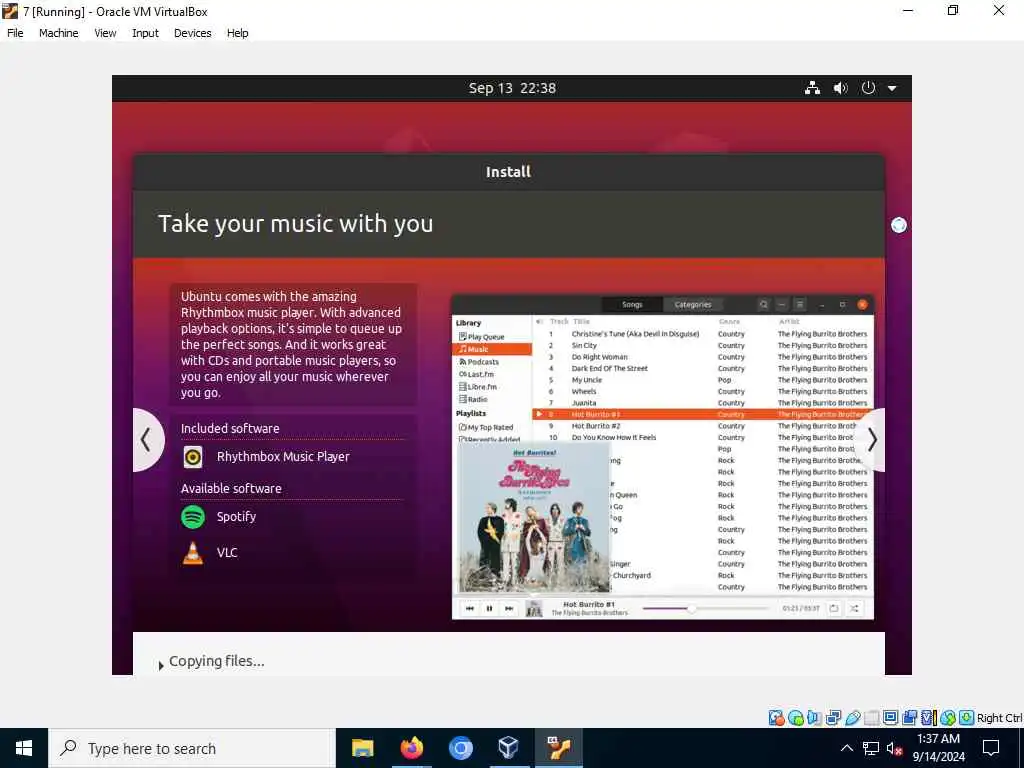
Task: Click the optical disk status icon
Action: pos(795,718)
